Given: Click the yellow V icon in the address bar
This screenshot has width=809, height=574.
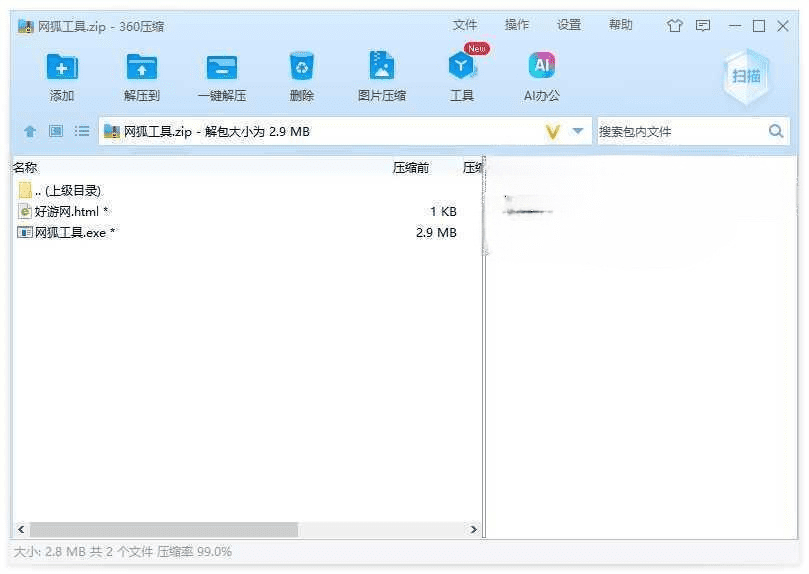Looking at the screenshot, I should click(552, 131).
